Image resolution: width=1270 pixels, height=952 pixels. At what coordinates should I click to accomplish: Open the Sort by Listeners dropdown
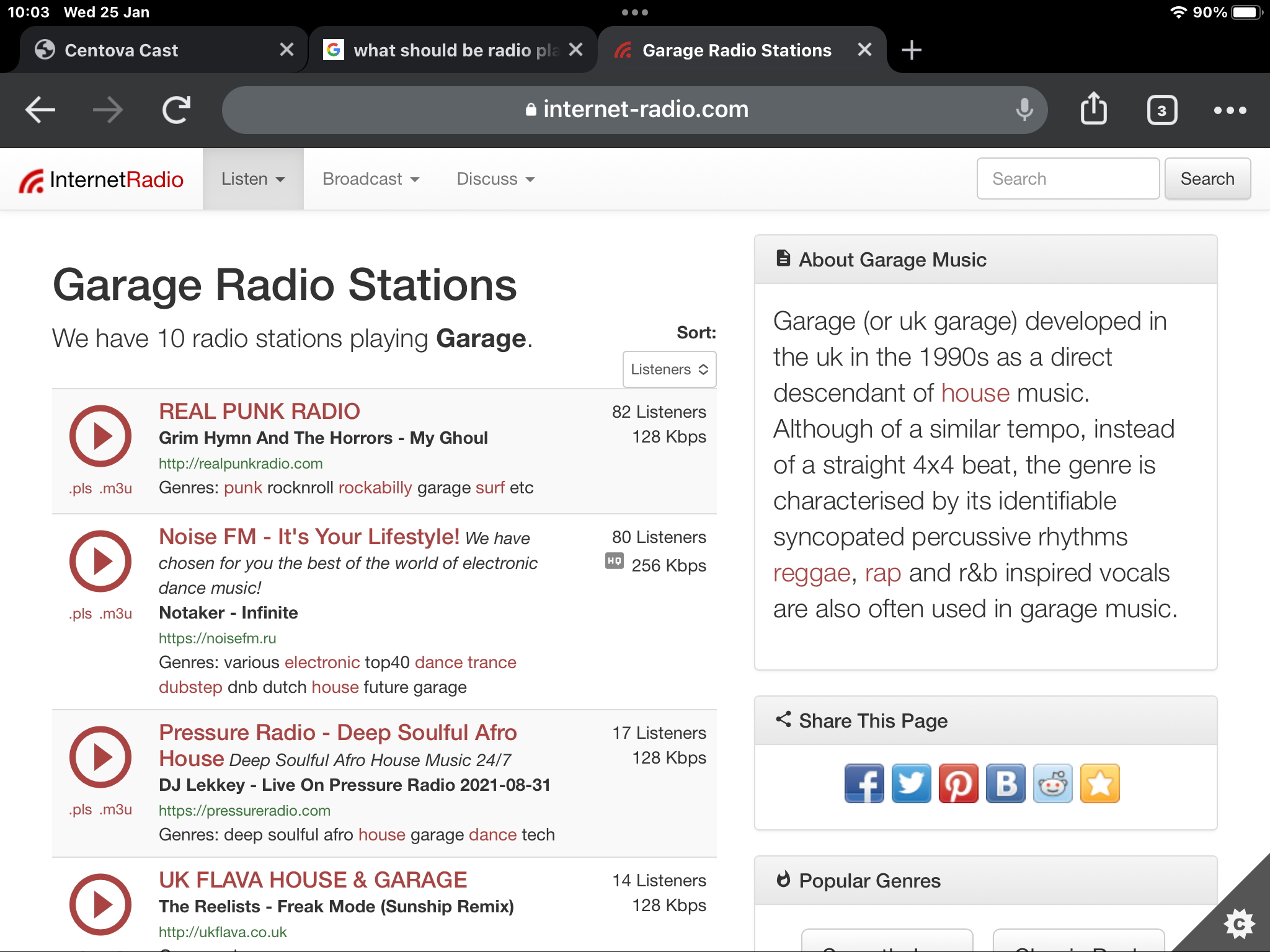[x=669, y=369]
